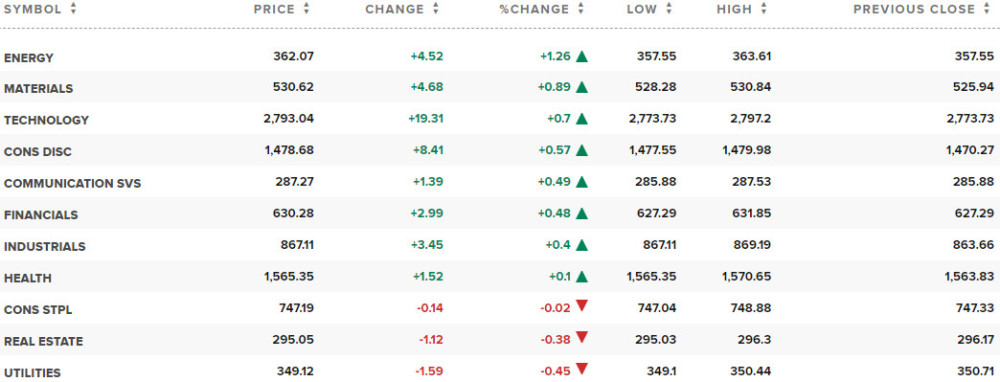Screen dimensions: 1000x382
Task: Open the ENERGY sector symbol
Action: [x=29, y=57]
